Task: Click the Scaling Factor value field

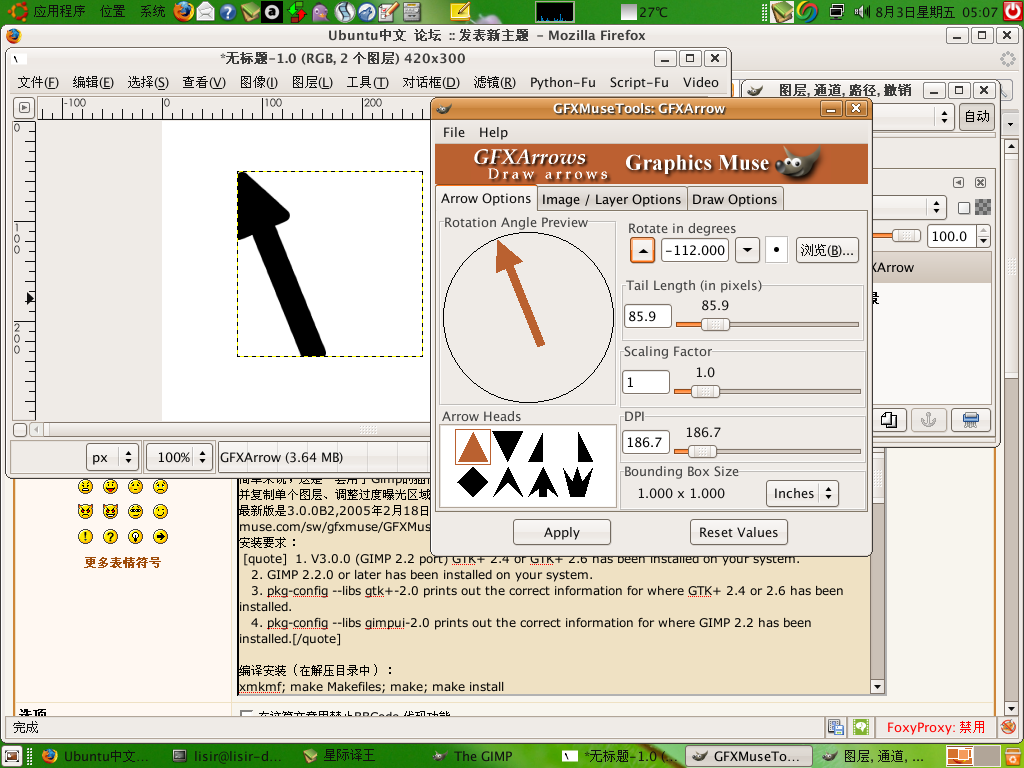Action: (646, 382)
